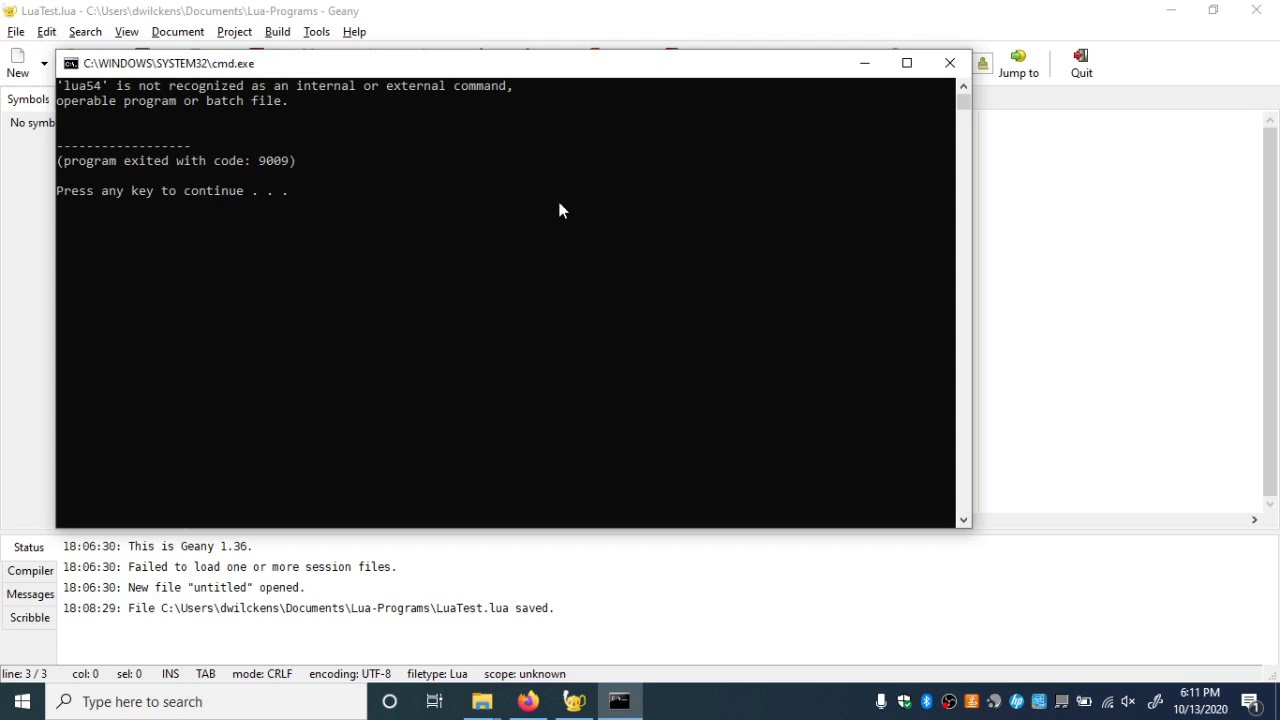The height and width of the screenshot is (720, 1280).
Task: Open the dropdown arrow next to New
Action: [44, 64]
